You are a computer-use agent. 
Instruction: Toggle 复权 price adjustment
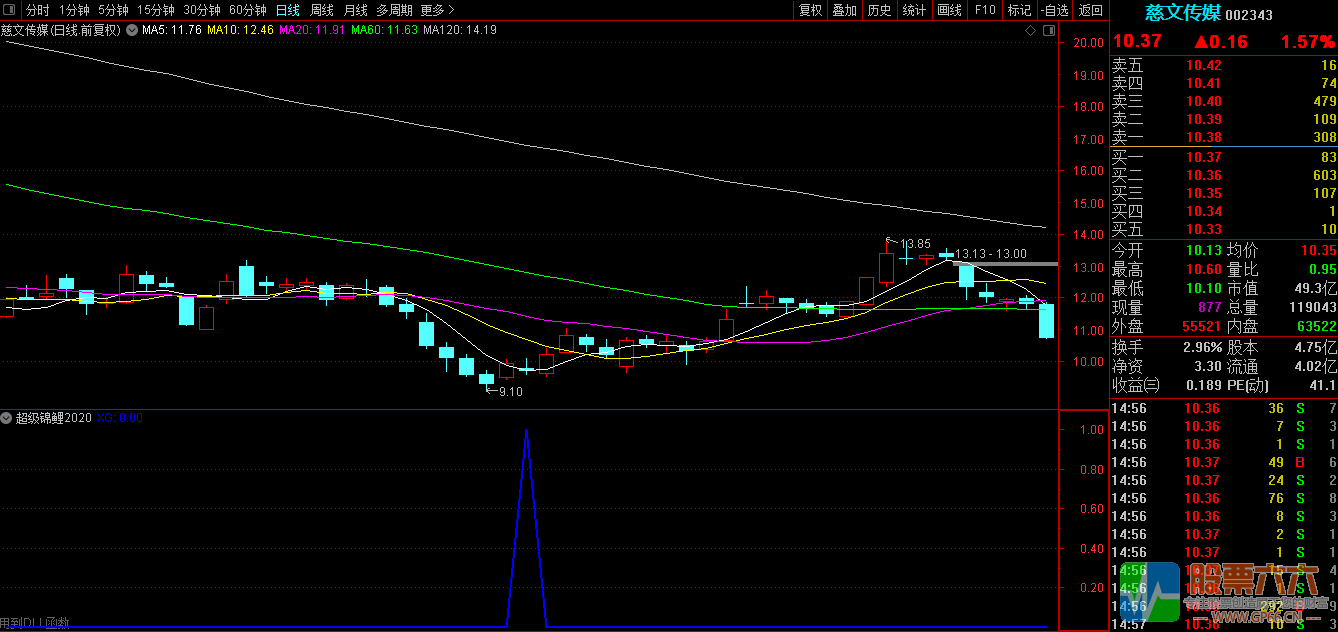(x=810, y=10)
